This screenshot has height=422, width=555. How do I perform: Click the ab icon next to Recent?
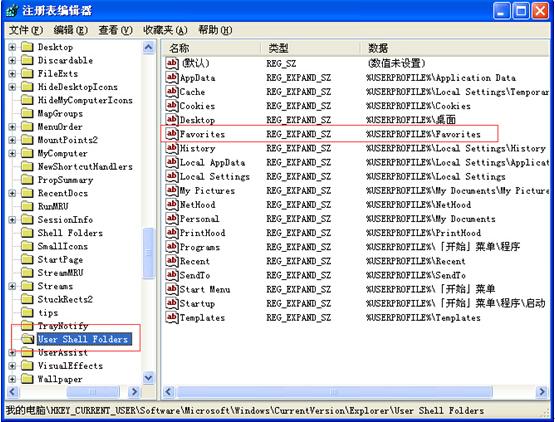tap(172, 261)
